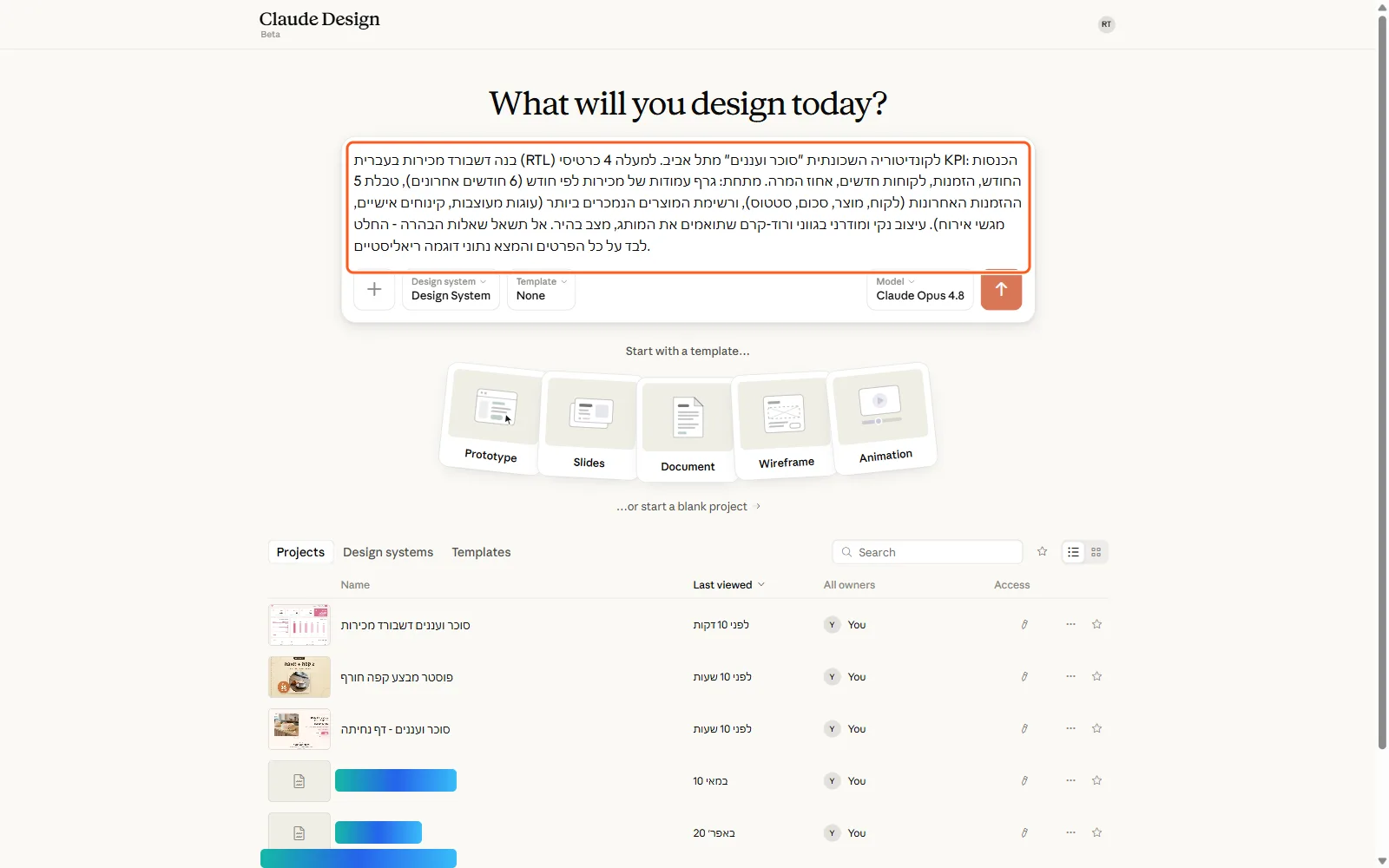Click access edit icon for פוסטר מבצע row
Image resolution: width=1389 pixels, height=868 pixels.
tap(1024, 677)
